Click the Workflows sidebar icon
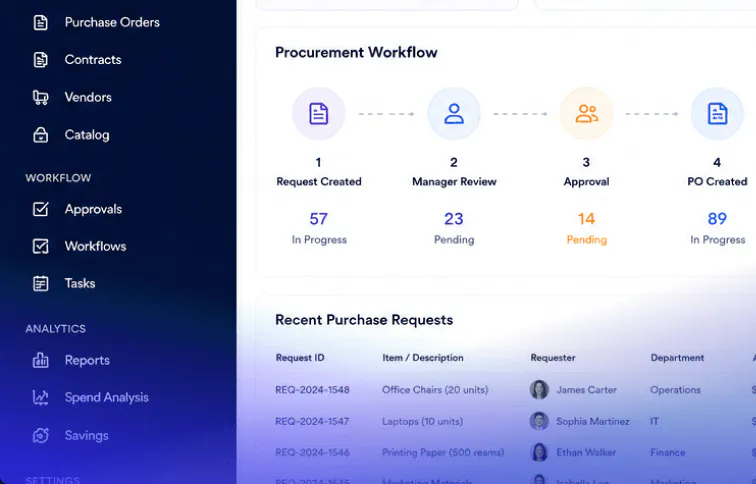Image resolution: width=756 pixels, height=484 pixels. pos(40,246)
